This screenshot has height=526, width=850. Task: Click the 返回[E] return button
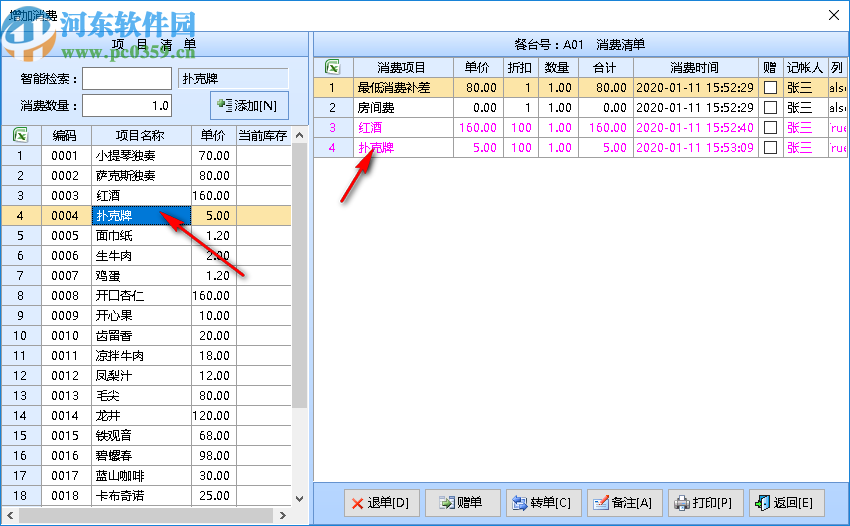pyautogui.click(x=786, y=503)
